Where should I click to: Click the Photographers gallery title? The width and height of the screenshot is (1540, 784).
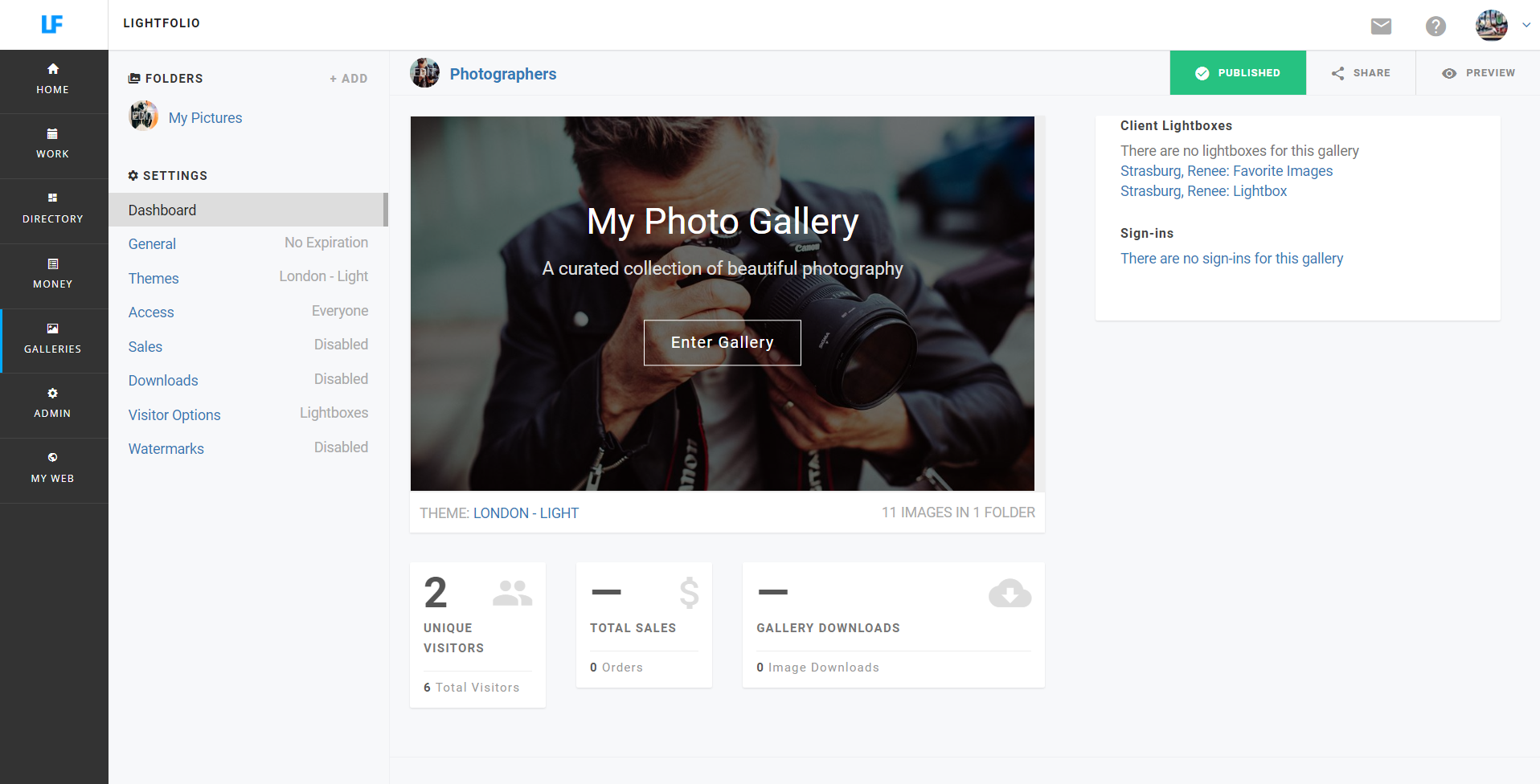pyautogui.click(x=503, y=74)
